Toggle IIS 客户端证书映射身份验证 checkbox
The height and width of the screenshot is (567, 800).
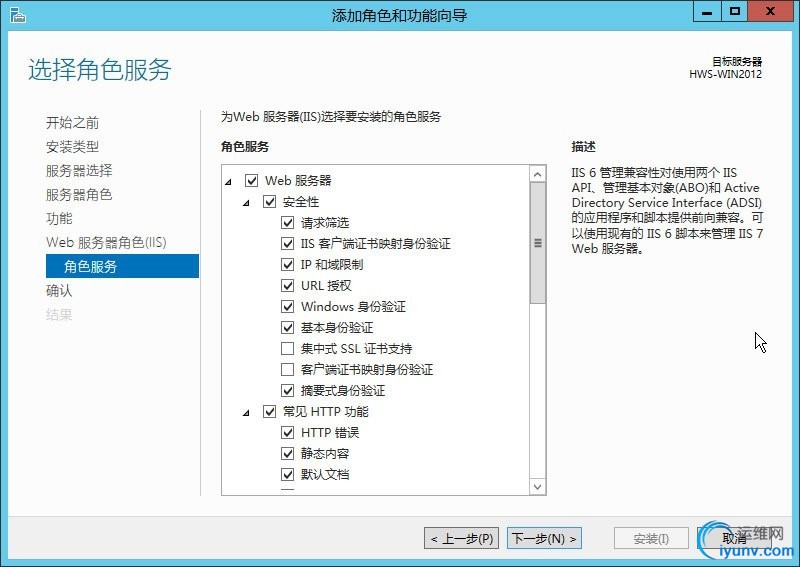click(x=288, y=243)
